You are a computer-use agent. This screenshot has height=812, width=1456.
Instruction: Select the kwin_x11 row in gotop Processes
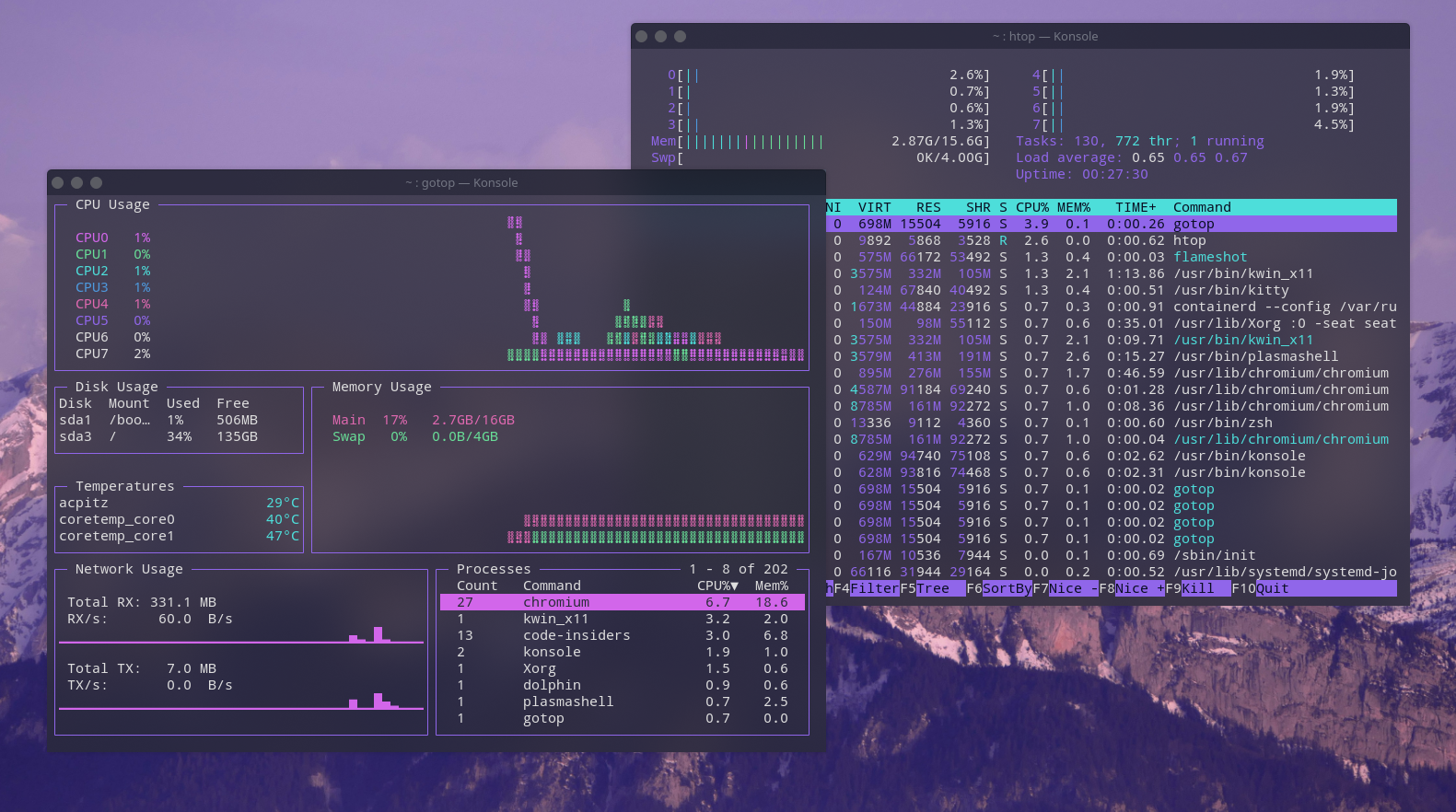tap(623, 619)
